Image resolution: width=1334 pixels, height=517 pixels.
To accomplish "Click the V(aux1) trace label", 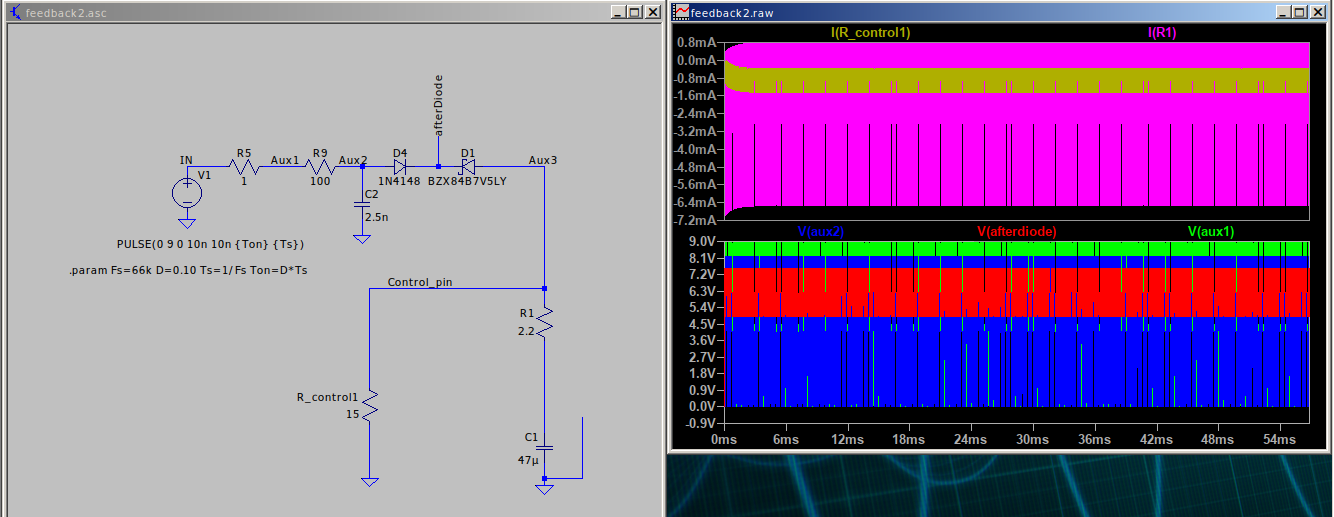I will coord(1210,232).
